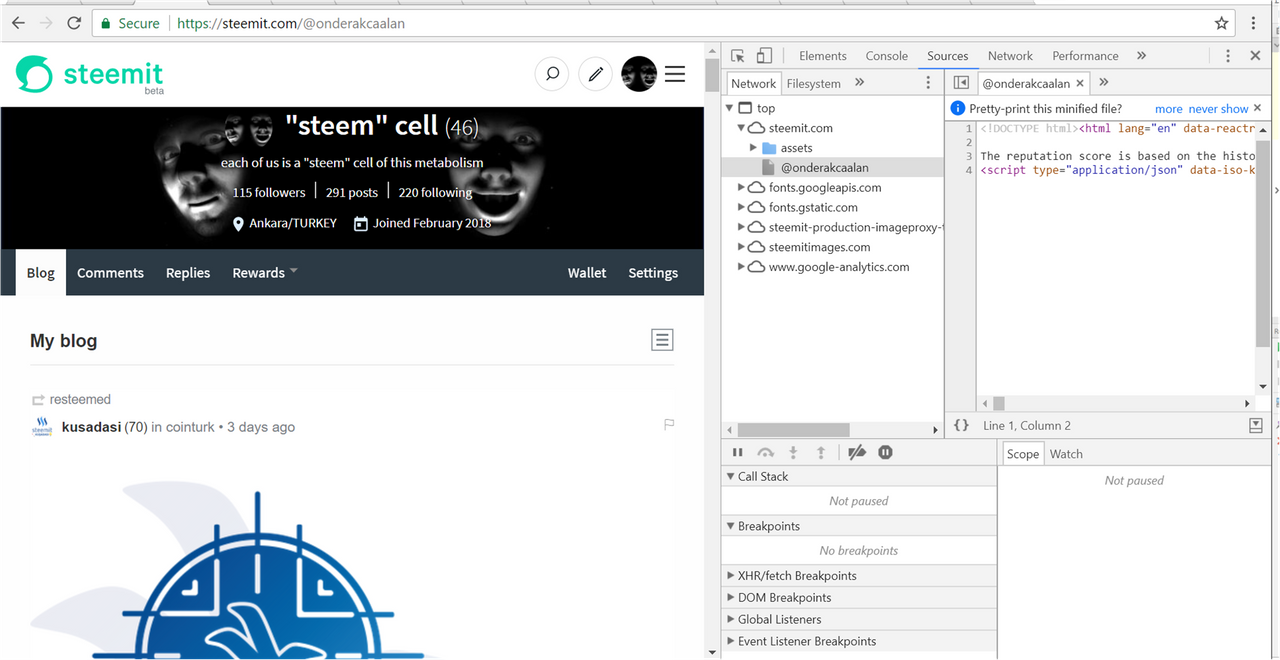Toggle the device toolbar icon
The height and width of the screenshot is (660, 1280).
[x=764, y=56]
